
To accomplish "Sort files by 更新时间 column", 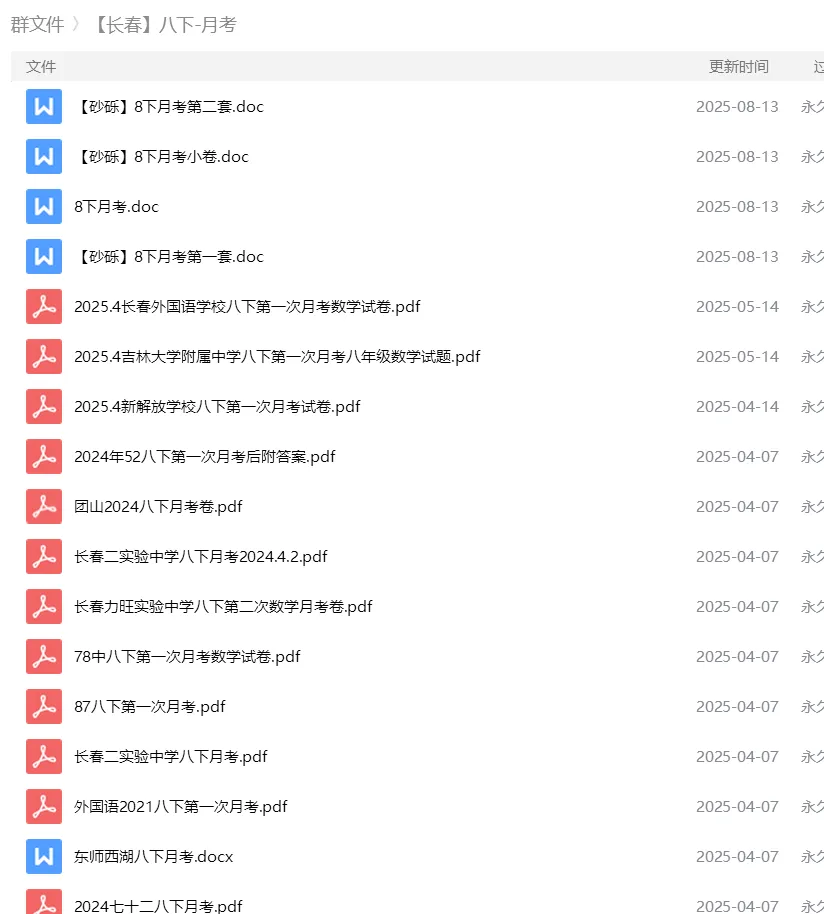I will point(737,66).
